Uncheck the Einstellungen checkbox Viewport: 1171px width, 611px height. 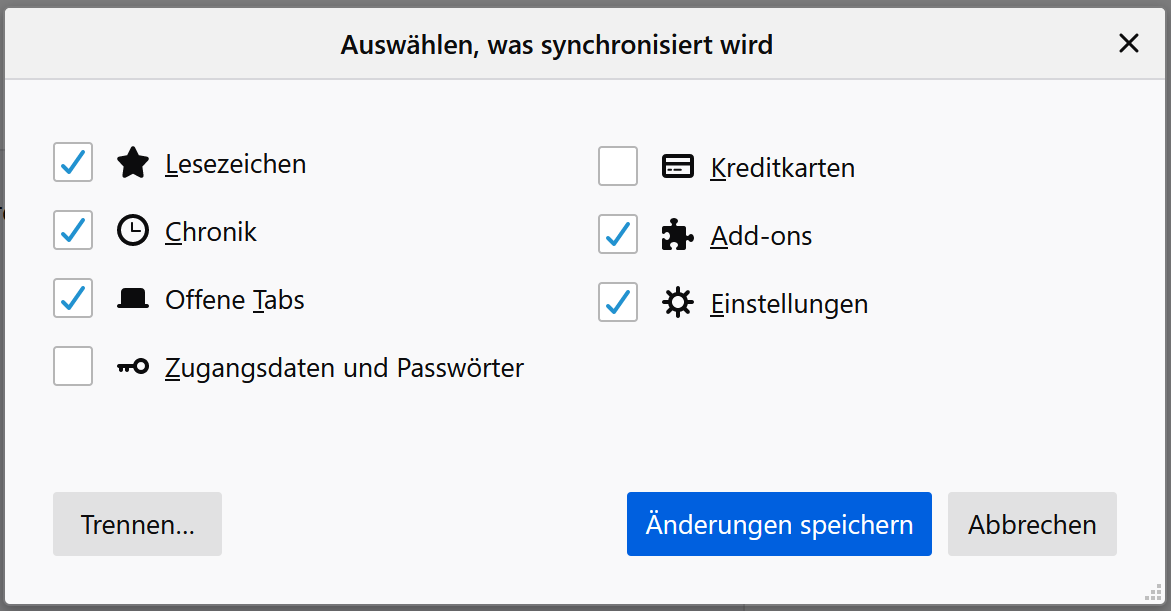pyautogui.click(x=618, y=303)
